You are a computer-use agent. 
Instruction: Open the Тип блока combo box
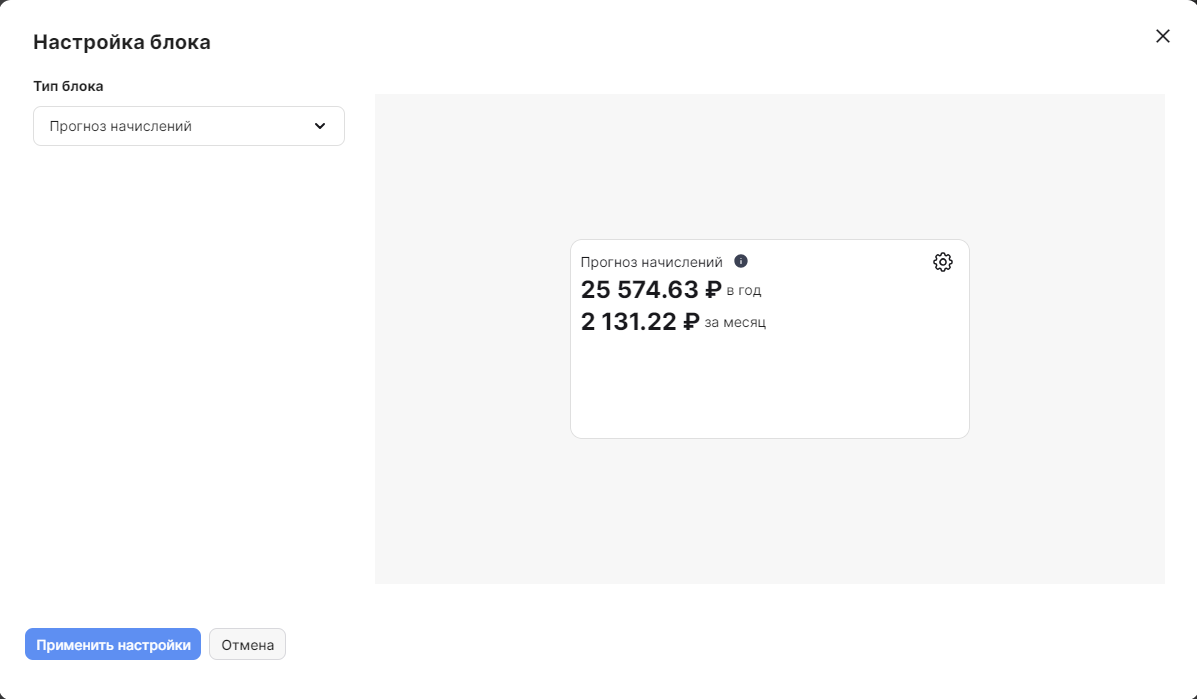click(188, 126)
